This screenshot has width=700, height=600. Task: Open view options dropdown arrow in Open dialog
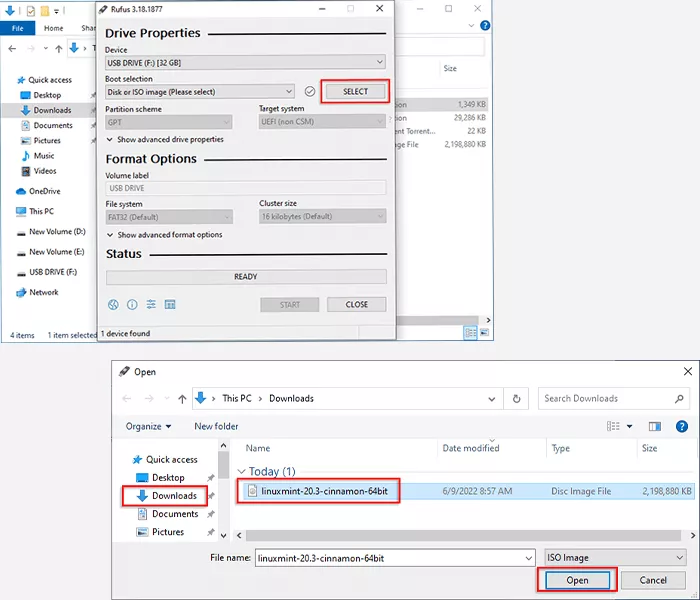[x=629, y=426]
